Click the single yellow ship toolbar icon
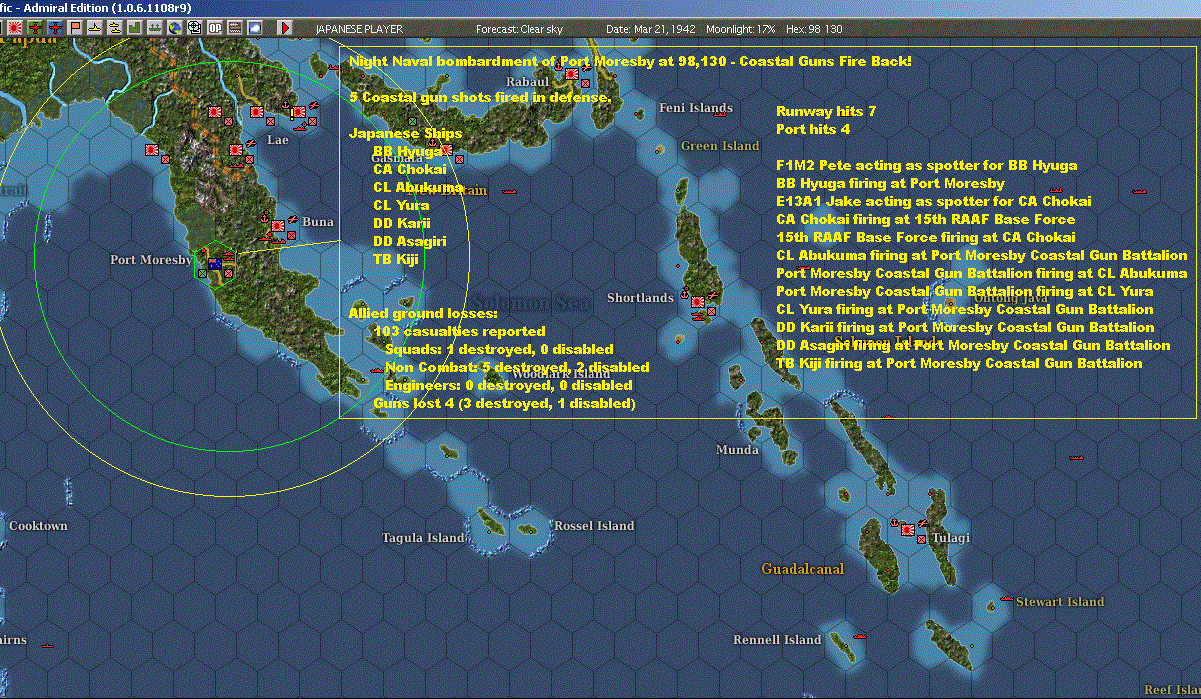 [95, 28]
